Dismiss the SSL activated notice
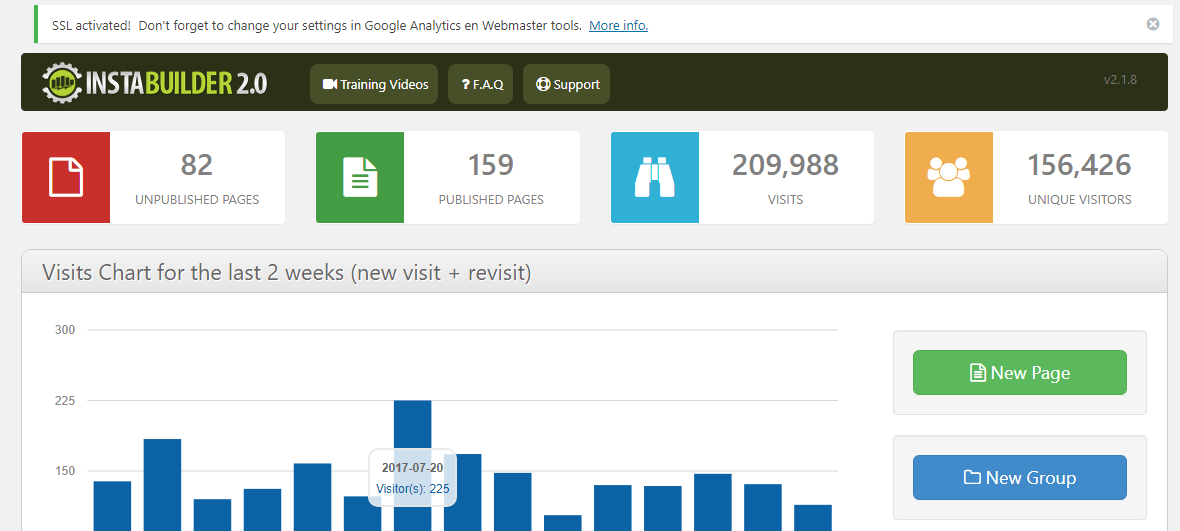 1152,24
